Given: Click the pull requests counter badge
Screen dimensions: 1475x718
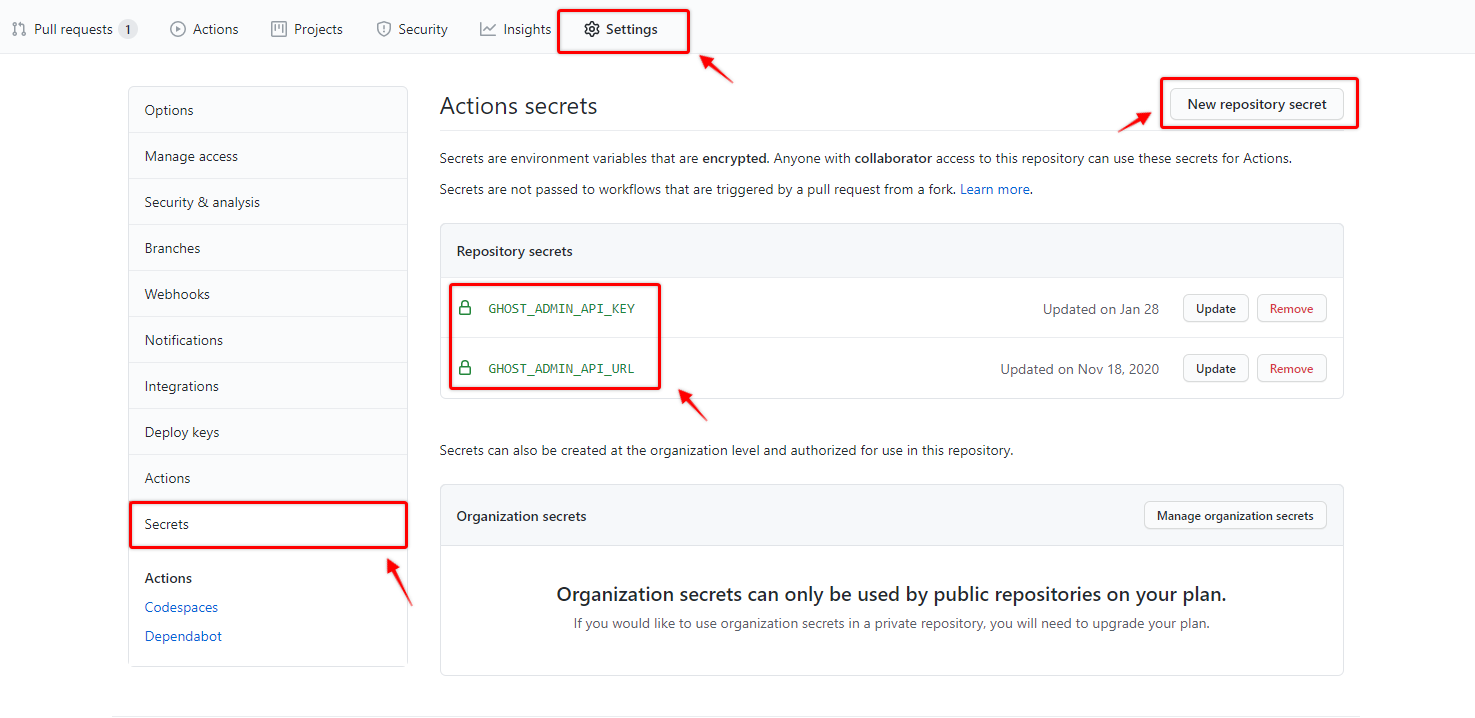Looking at the screenshot, I should (128, 29).
